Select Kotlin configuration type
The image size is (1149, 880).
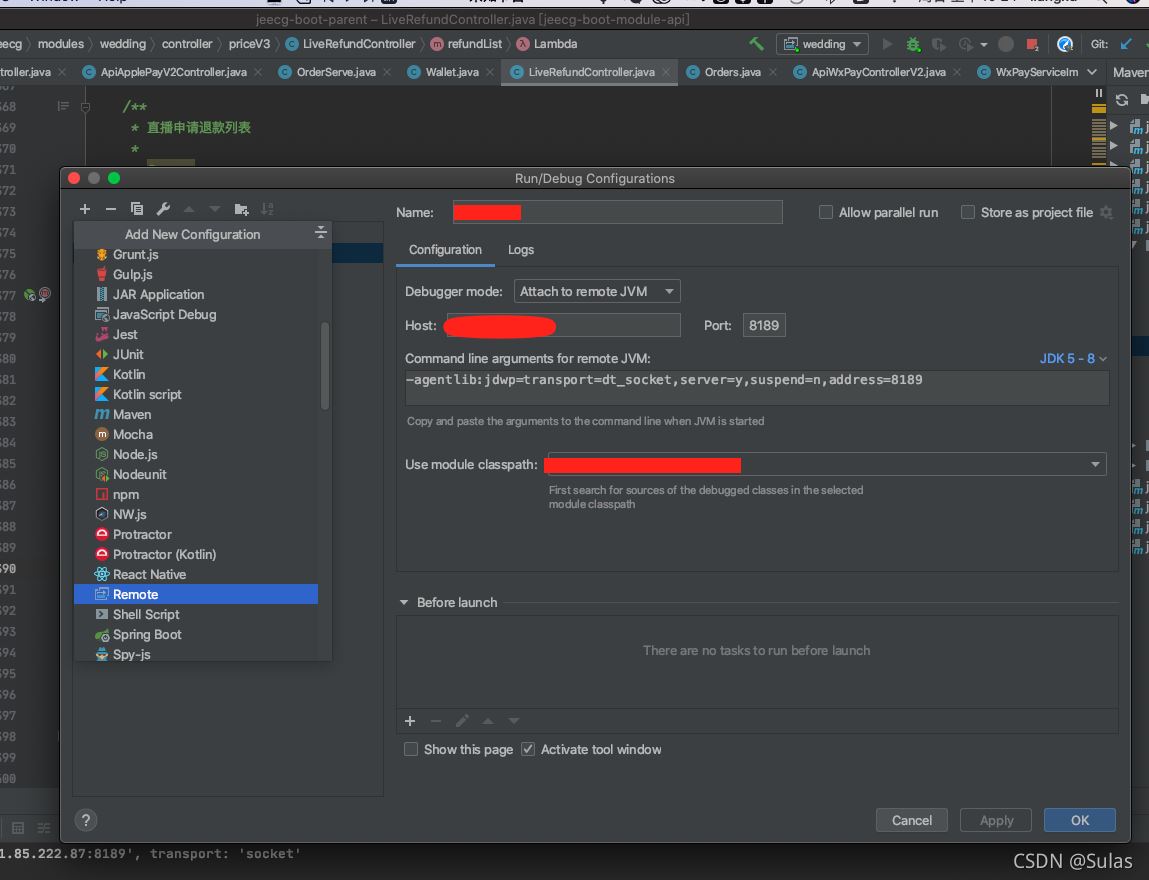point(196,374)
